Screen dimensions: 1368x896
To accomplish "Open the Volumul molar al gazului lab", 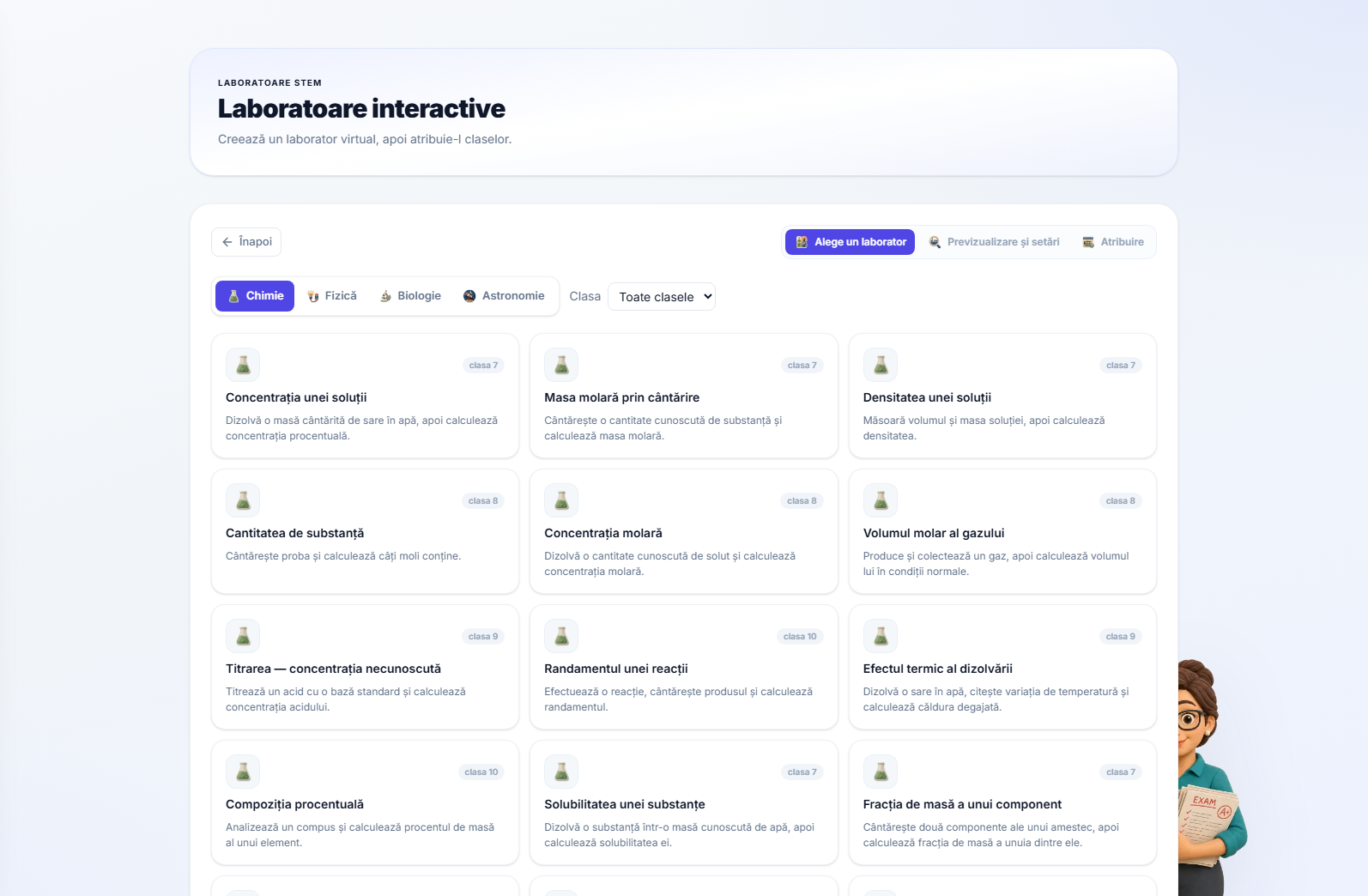I will (x=1002, y=532).
